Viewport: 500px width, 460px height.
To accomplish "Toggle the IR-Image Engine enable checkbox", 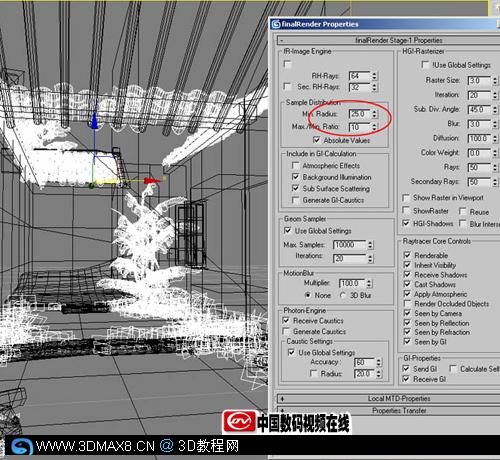I will tap(287, 64).
